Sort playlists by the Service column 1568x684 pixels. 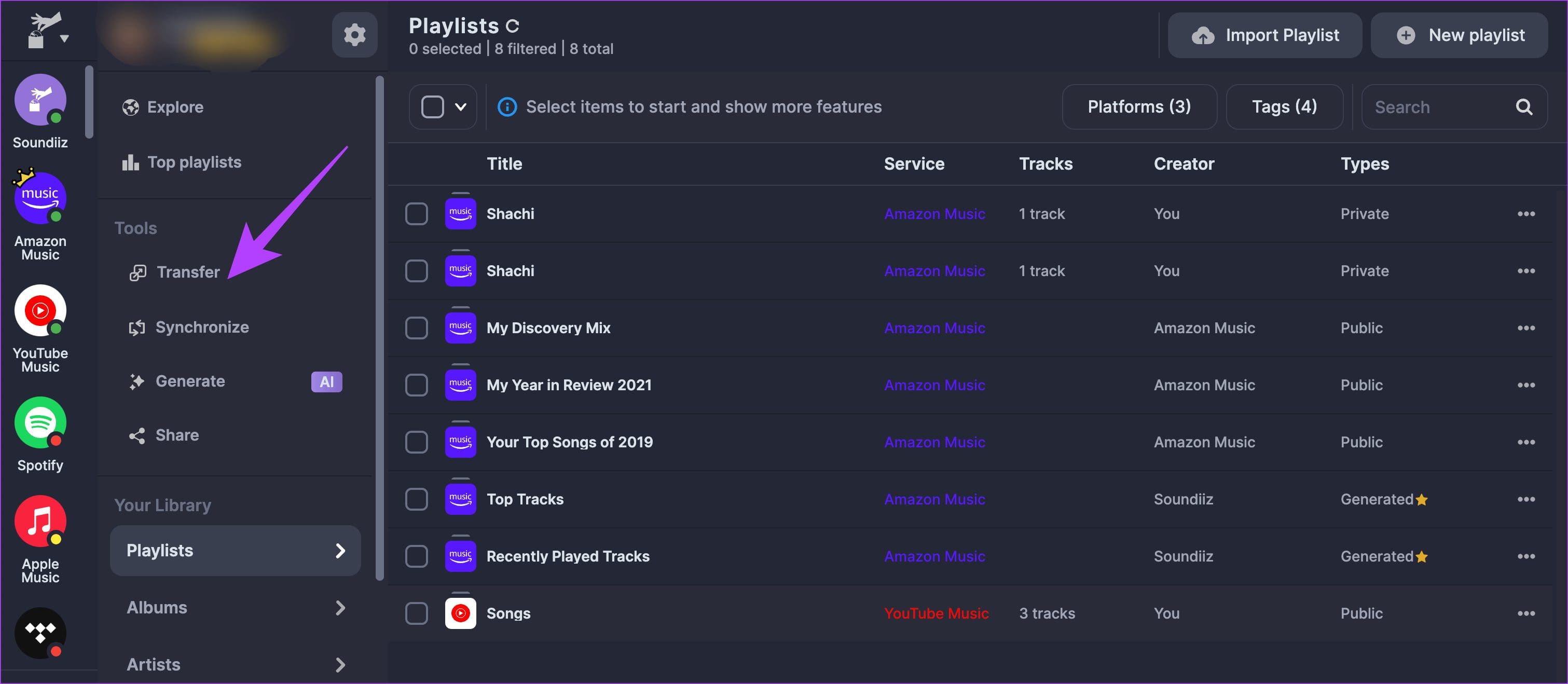914,165
